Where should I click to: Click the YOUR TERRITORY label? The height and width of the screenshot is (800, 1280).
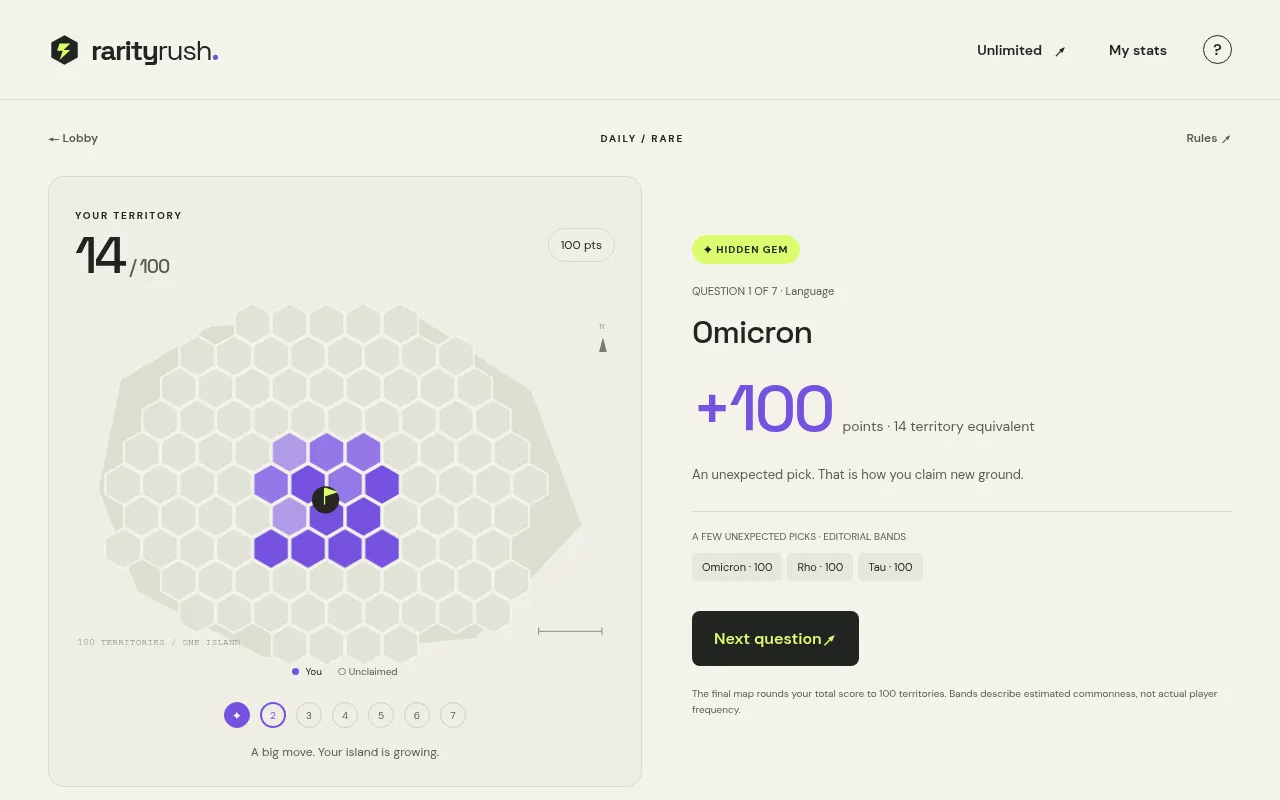pyautogui.click(x=128, y=215)
